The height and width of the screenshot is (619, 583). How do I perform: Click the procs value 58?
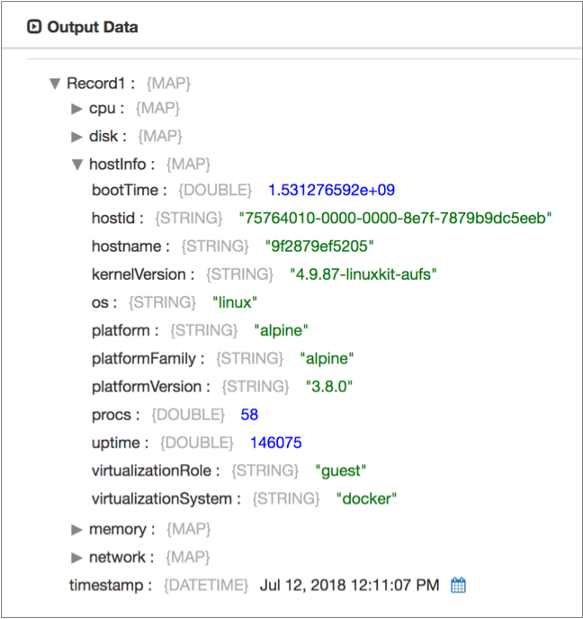(249, 415)
